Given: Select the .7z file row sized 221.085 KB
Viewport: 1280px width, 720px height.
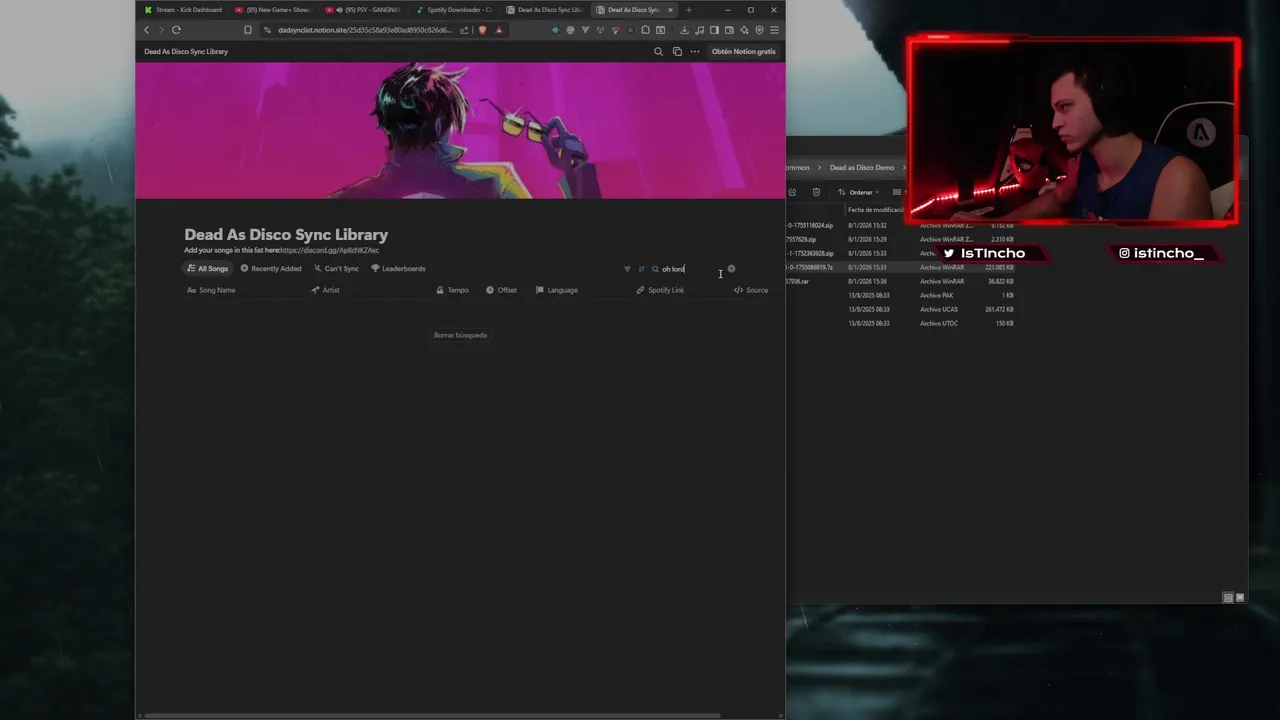Looking at the screenshot, I should [x=901, y=267].
